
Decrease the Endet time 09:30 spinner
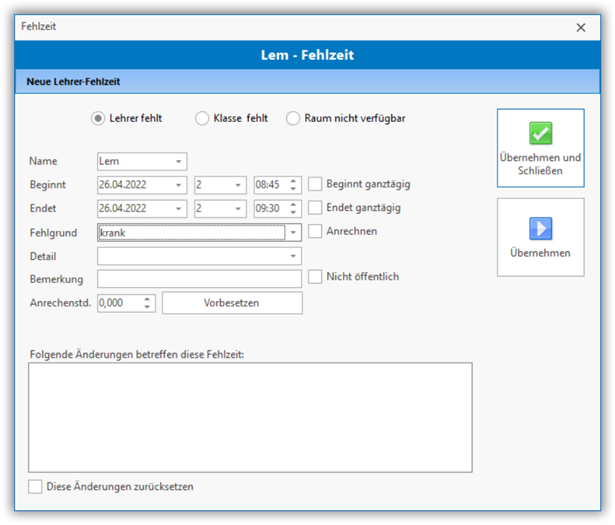point(293,213)
